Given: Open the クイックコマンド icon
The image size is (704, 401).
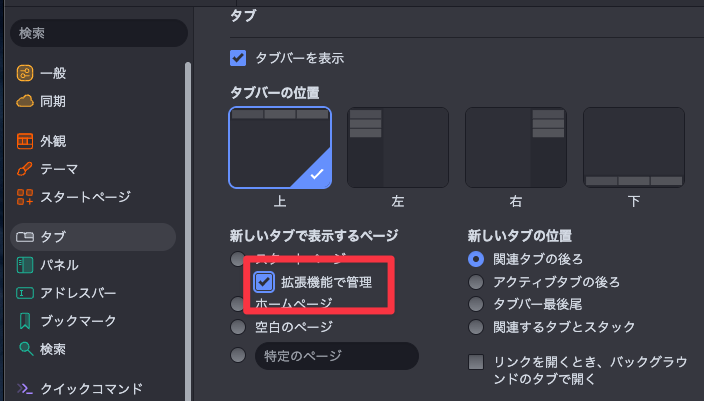Looking at the screenshot, I should coord(25,388).
